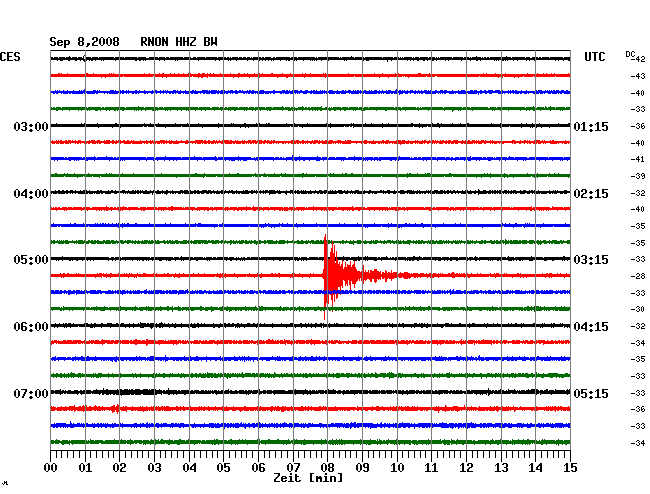650x494 pixels.
Task: Click the 'Zeit [min]' axis title
Action: 308,478
